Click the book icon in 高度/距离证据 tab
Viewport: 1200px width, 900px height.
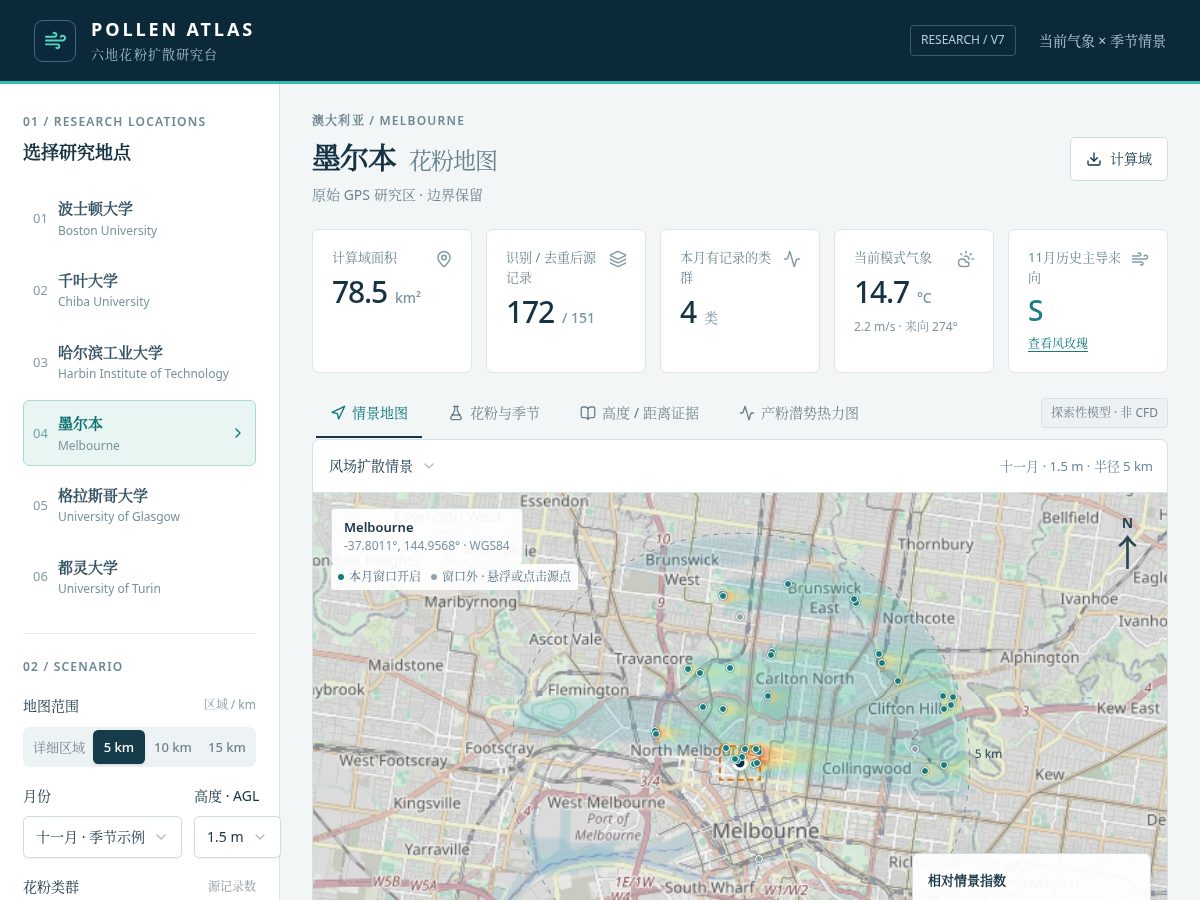click(x=588, y=413)
